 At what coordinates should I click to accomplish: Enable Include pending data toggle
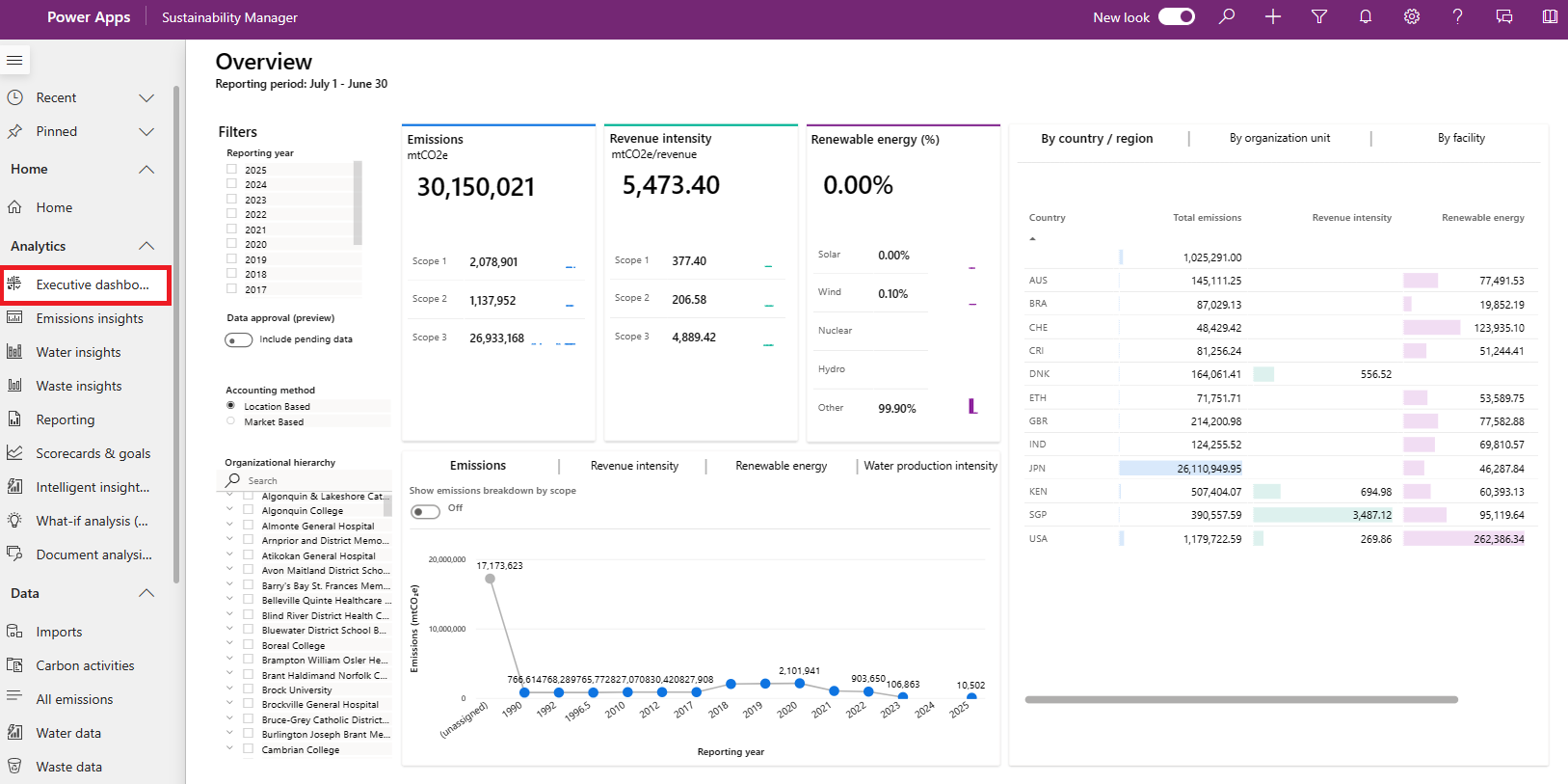pos(238,339)
